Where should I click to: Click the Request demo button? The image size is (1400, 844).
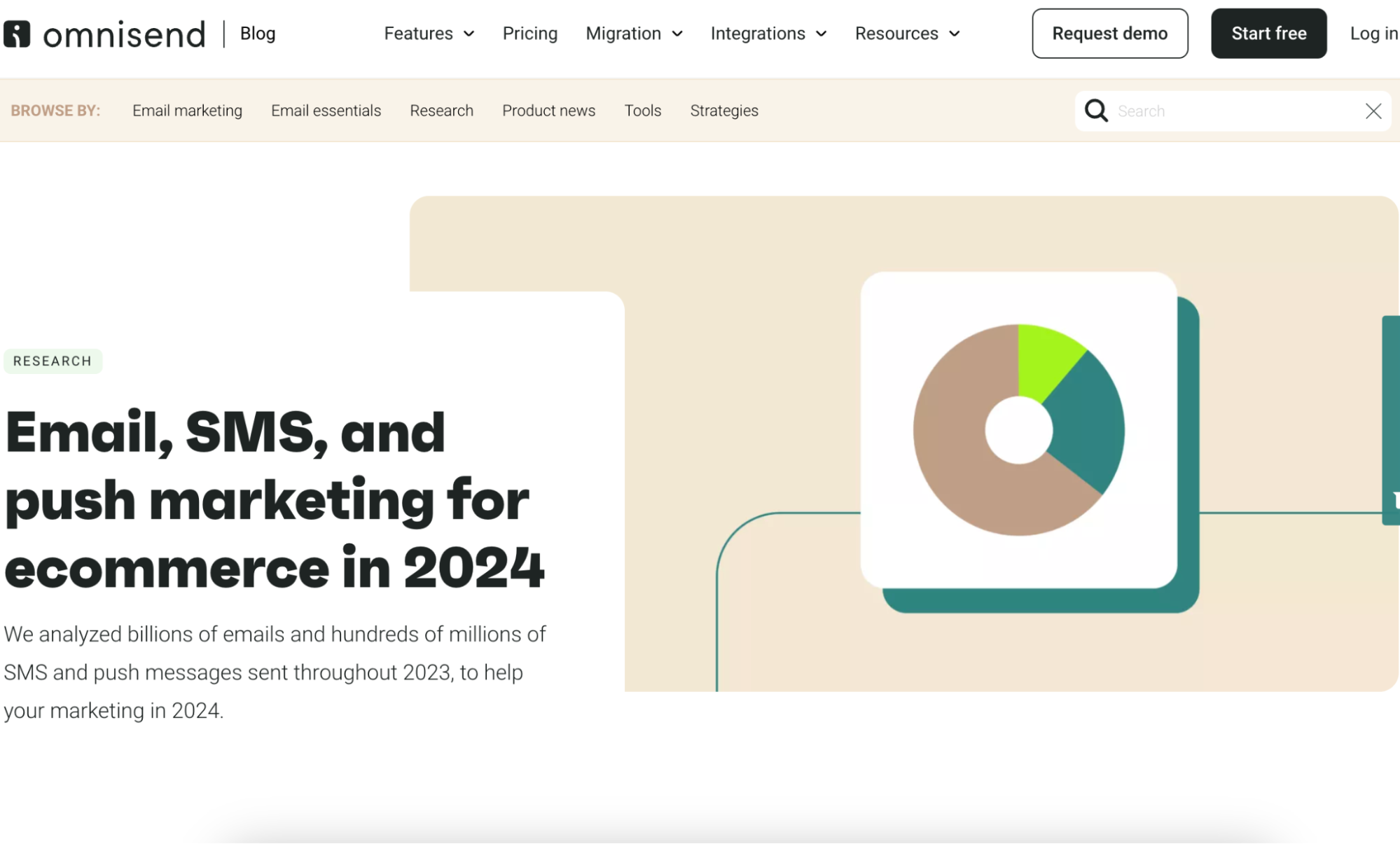coord(1109,34)
